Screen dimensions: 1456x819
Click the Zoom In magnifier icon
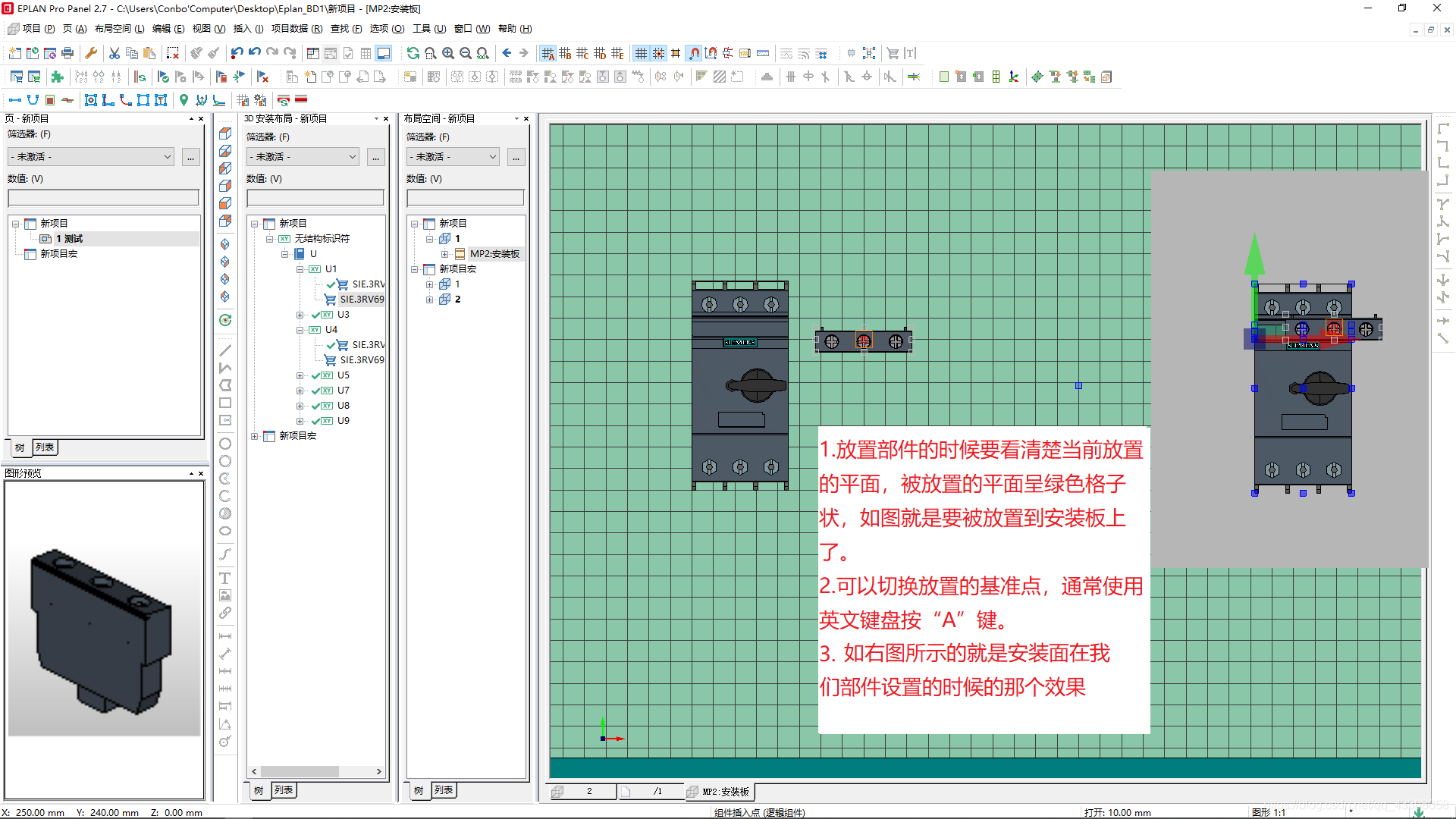tap(448, 53)
